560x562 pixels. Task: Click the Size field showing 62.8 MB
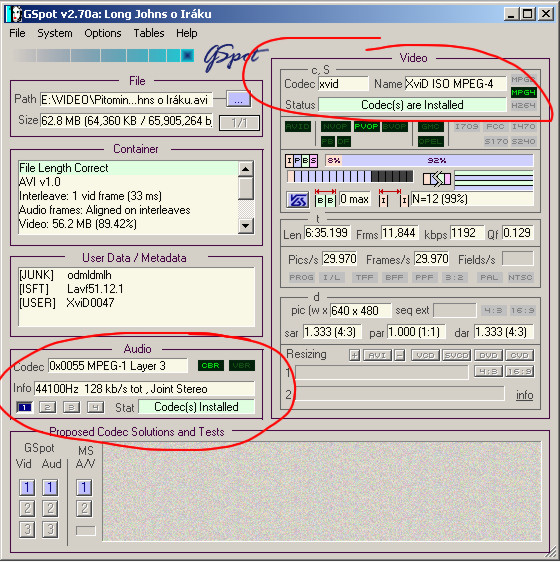pos(126,121)
